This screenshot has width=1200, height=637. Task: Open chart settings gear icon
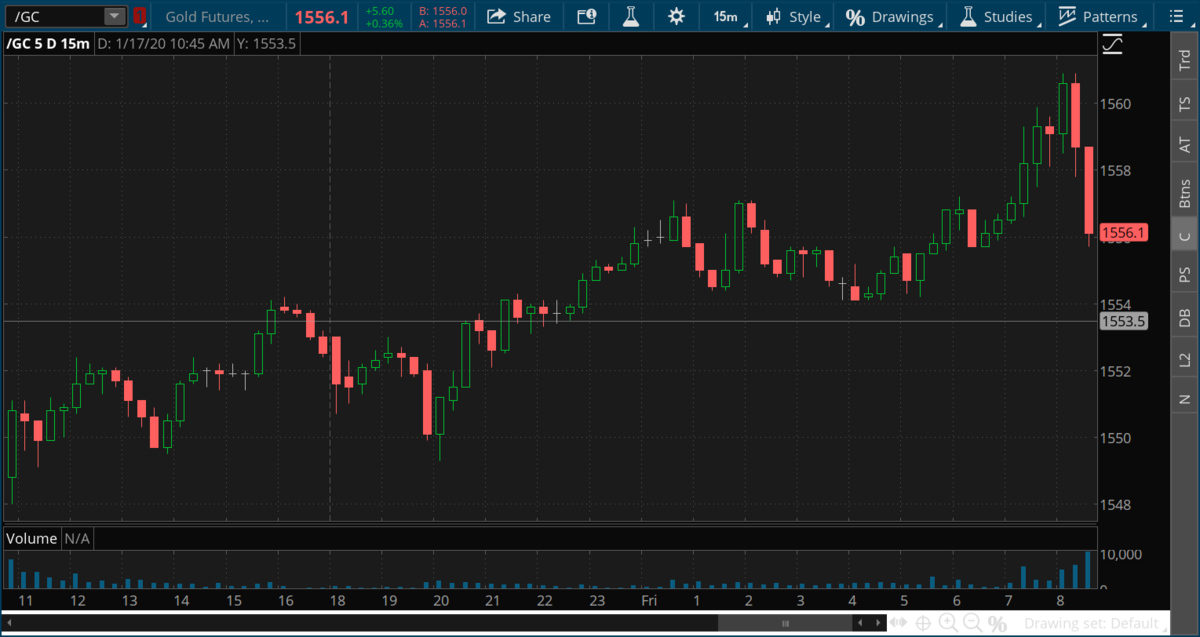[677, 16]
